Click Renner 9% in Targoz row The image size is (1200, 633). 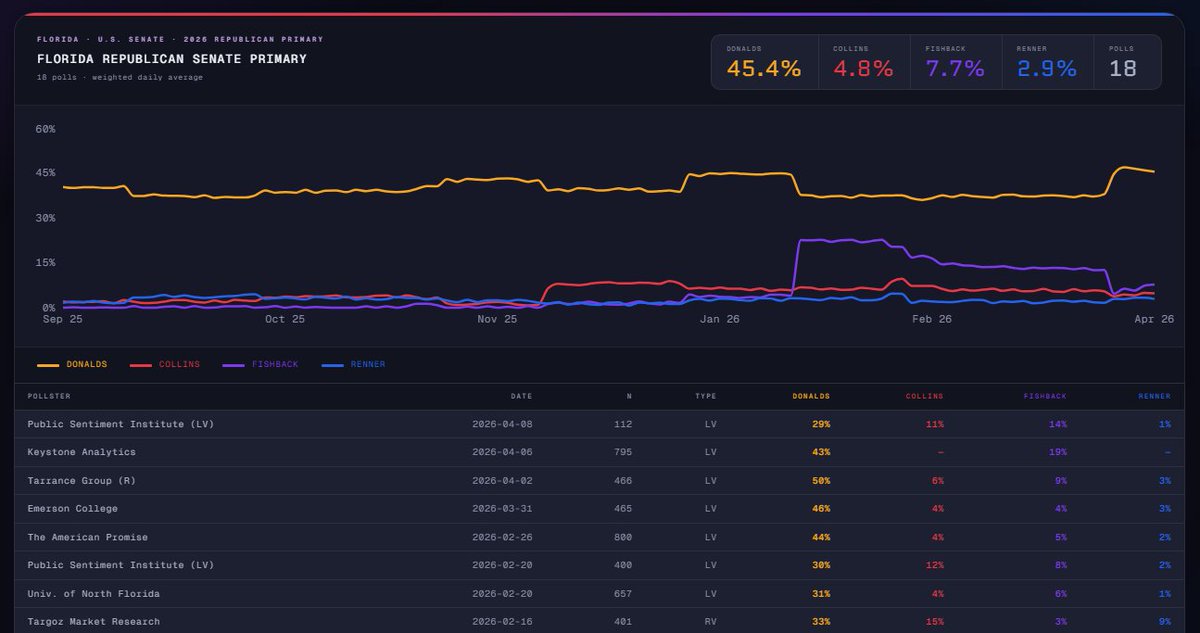pyautogui.click(x=1165, y=621)
